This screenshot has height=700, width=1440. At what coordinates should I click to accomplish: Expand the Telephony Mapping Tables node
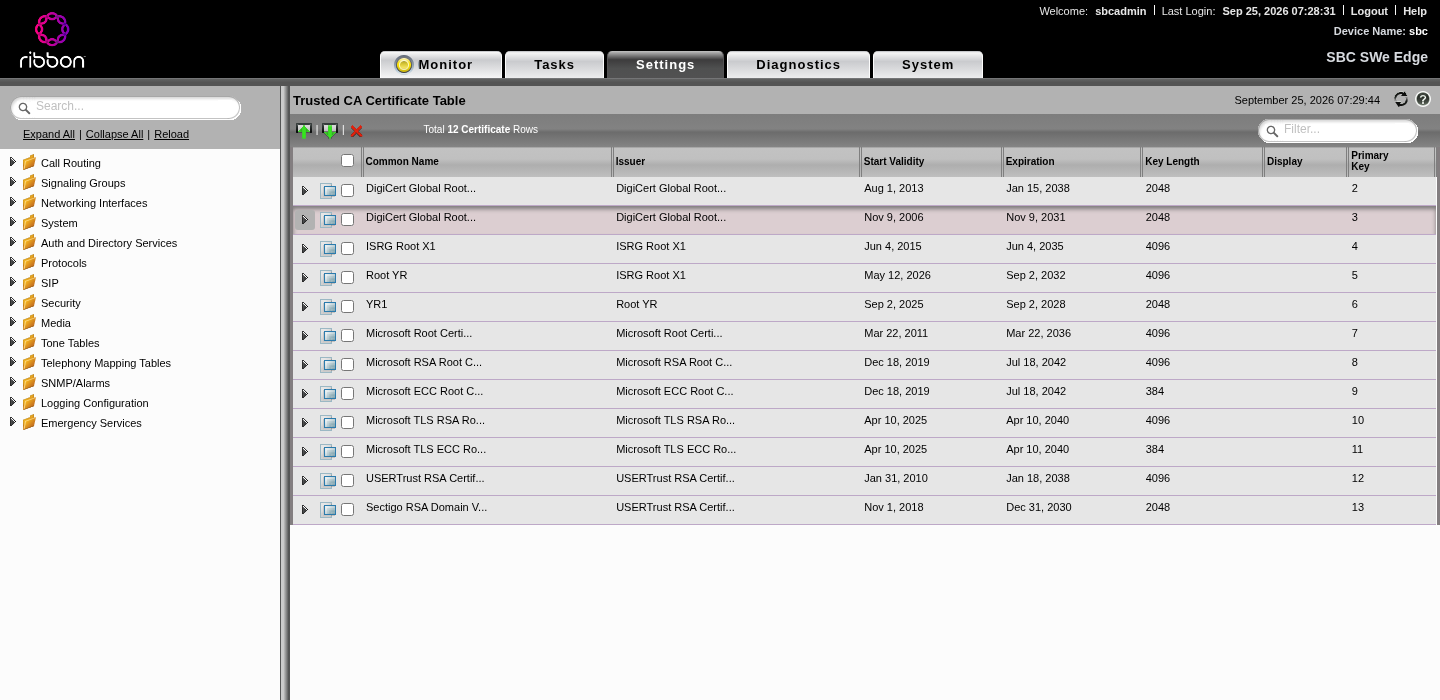[x=12, y=362]
